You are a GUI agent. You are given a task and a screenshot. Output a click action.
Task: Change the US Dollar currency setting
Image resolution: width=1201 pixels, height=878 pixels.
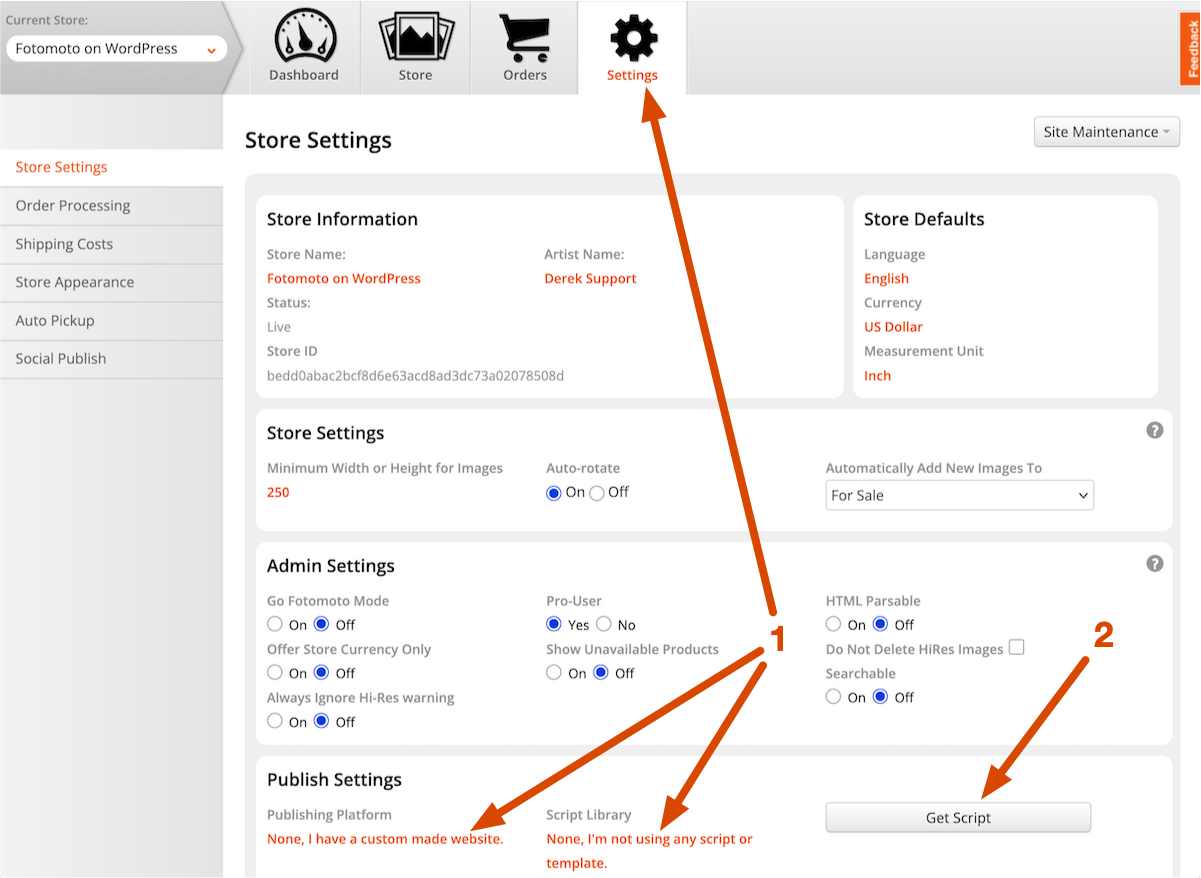pyautogui.click(x=893, y=327)
